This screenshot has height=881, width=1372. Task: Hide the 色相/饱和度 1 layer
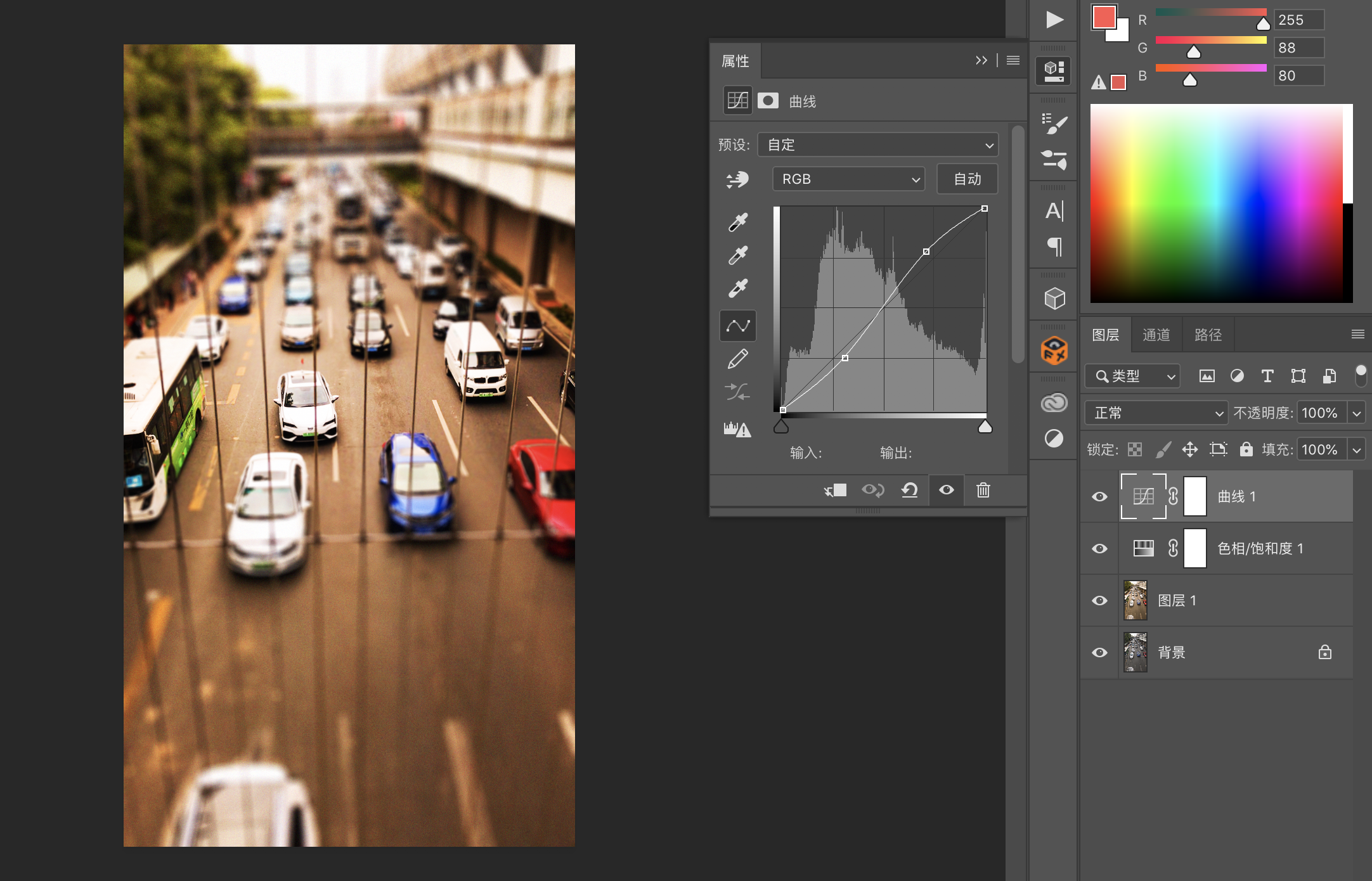click(1100, 549)
